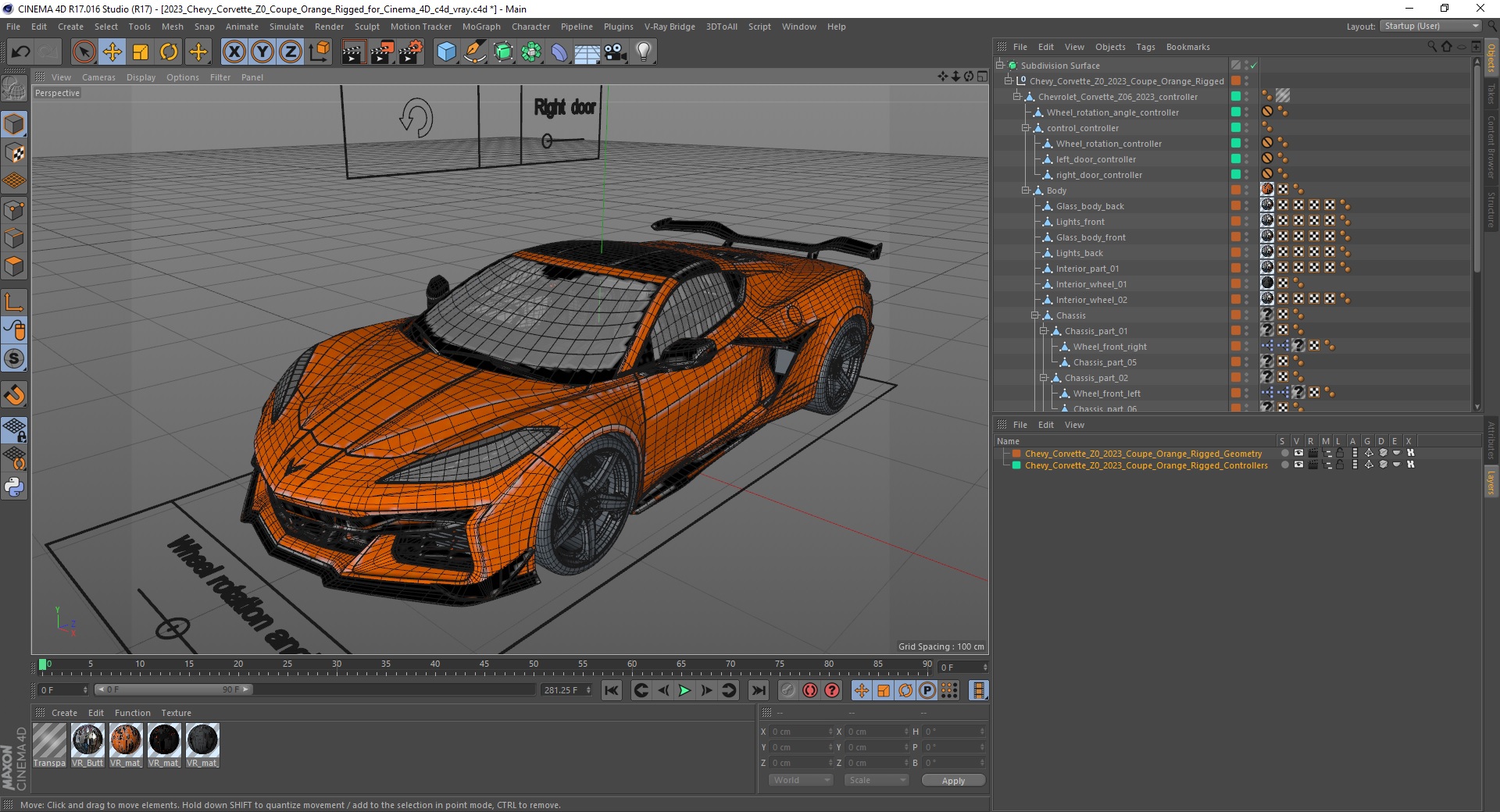Open the Spline Pen tool
The width and height of the screenshot is (1500, 812).
pos(475,52)
